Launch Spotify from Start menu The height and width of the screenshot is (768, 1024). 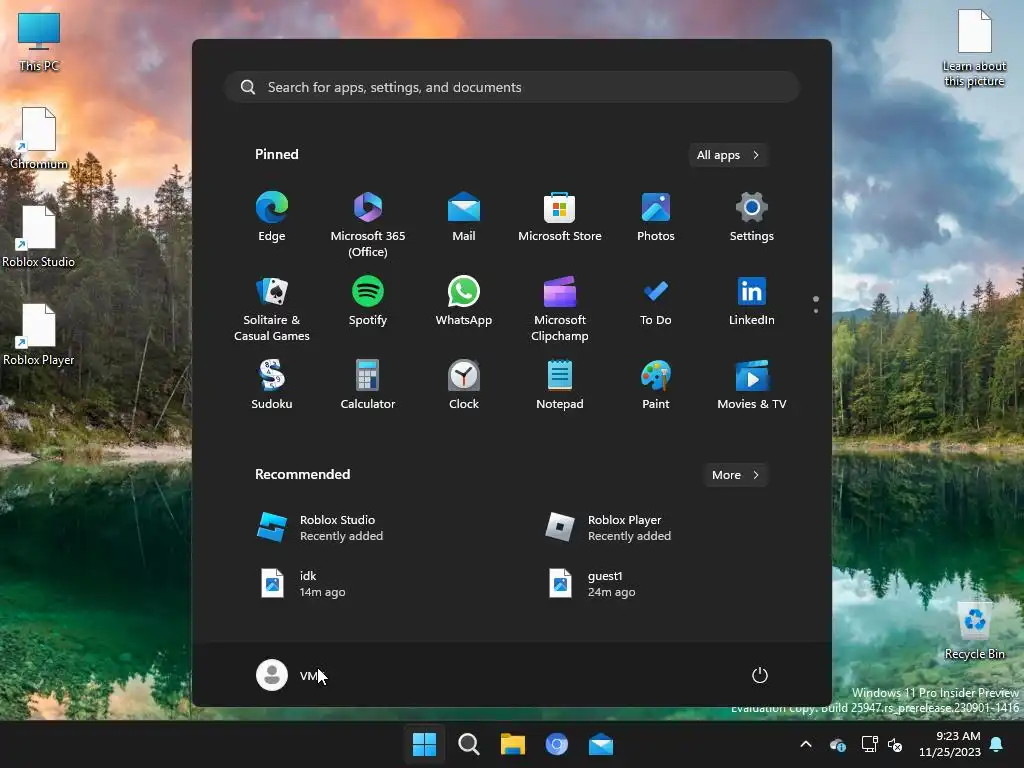pos(368,301)
